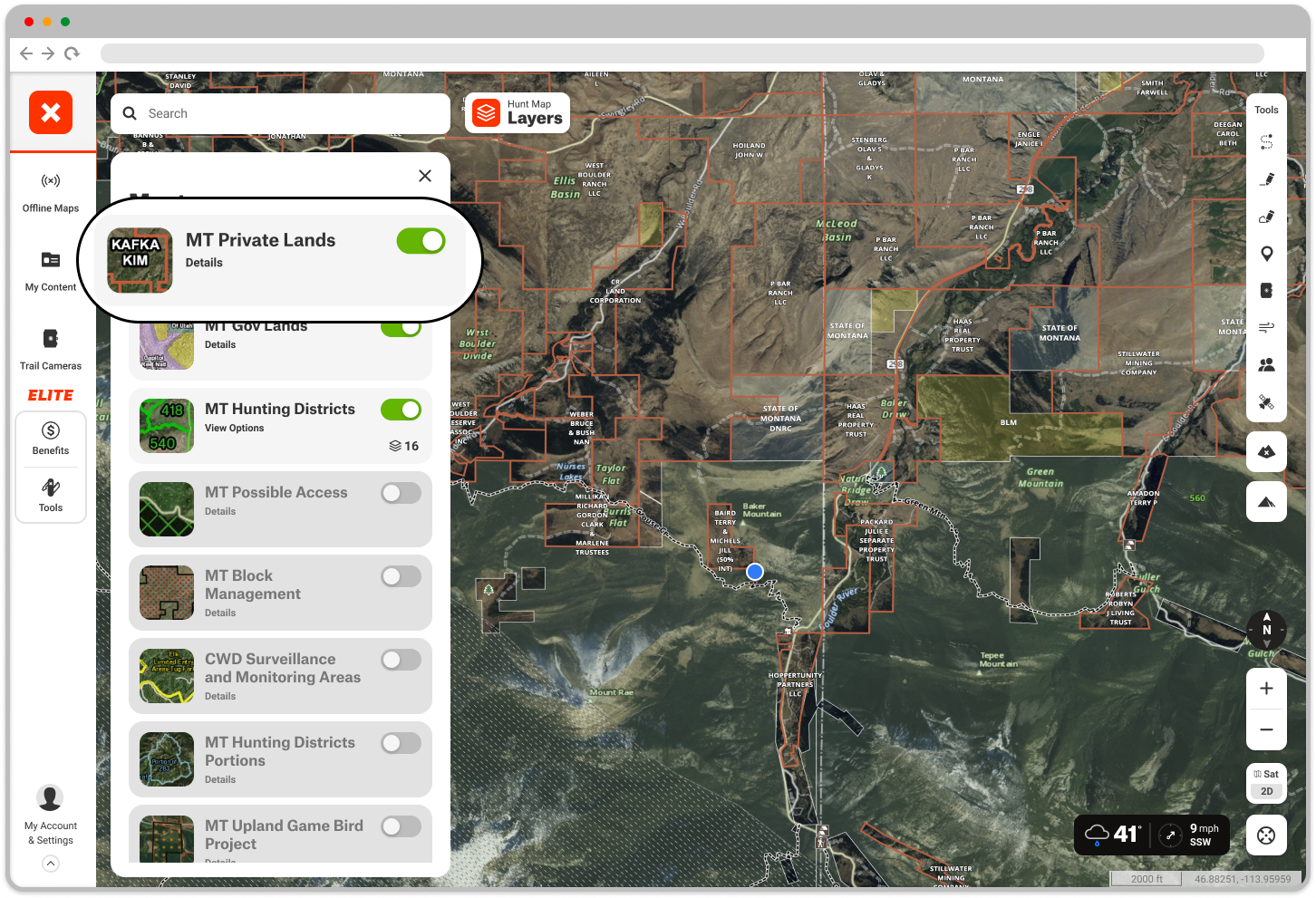Select the line drawing pencil tool
The width and height of the screenshot is (1316, 898).
click(1266, 179)
